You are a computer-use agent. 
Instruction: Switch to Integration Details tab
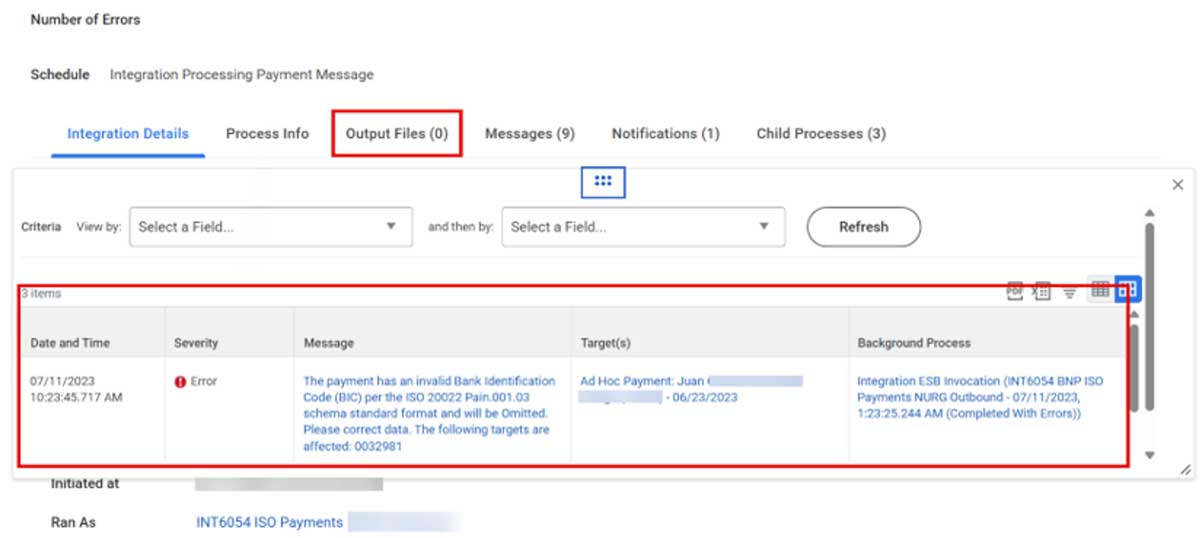[128, 133]
